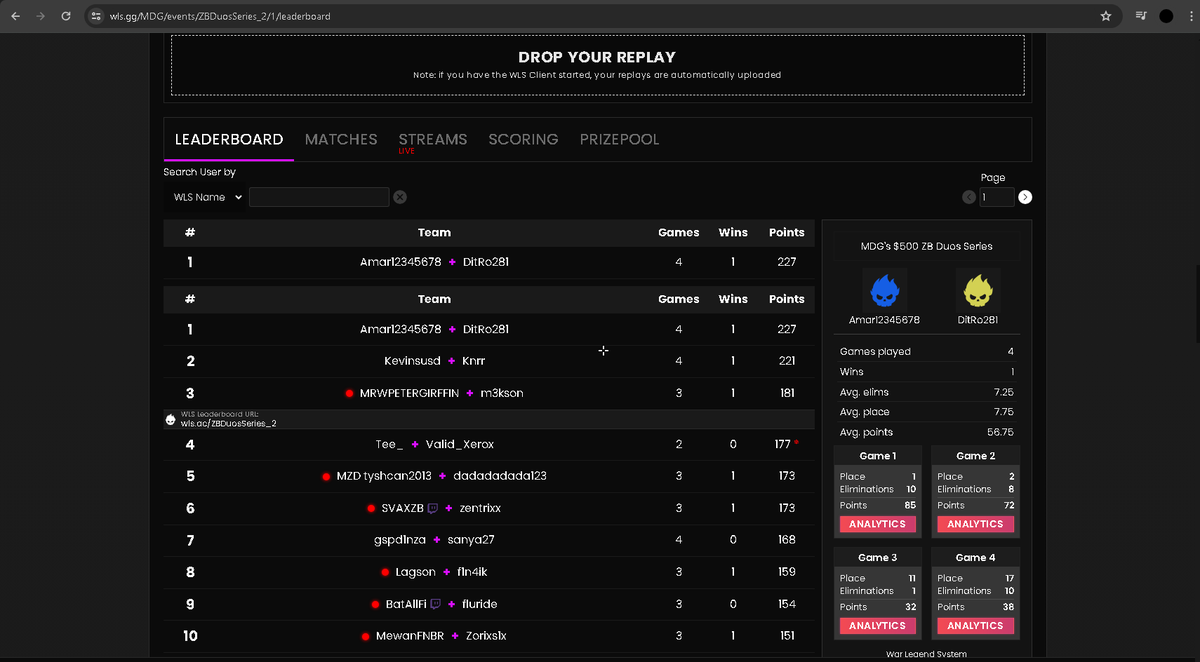Viewport: 1200px width, 662px height.
Task: Click the 181 points value
Action: (x=787, y=394)
